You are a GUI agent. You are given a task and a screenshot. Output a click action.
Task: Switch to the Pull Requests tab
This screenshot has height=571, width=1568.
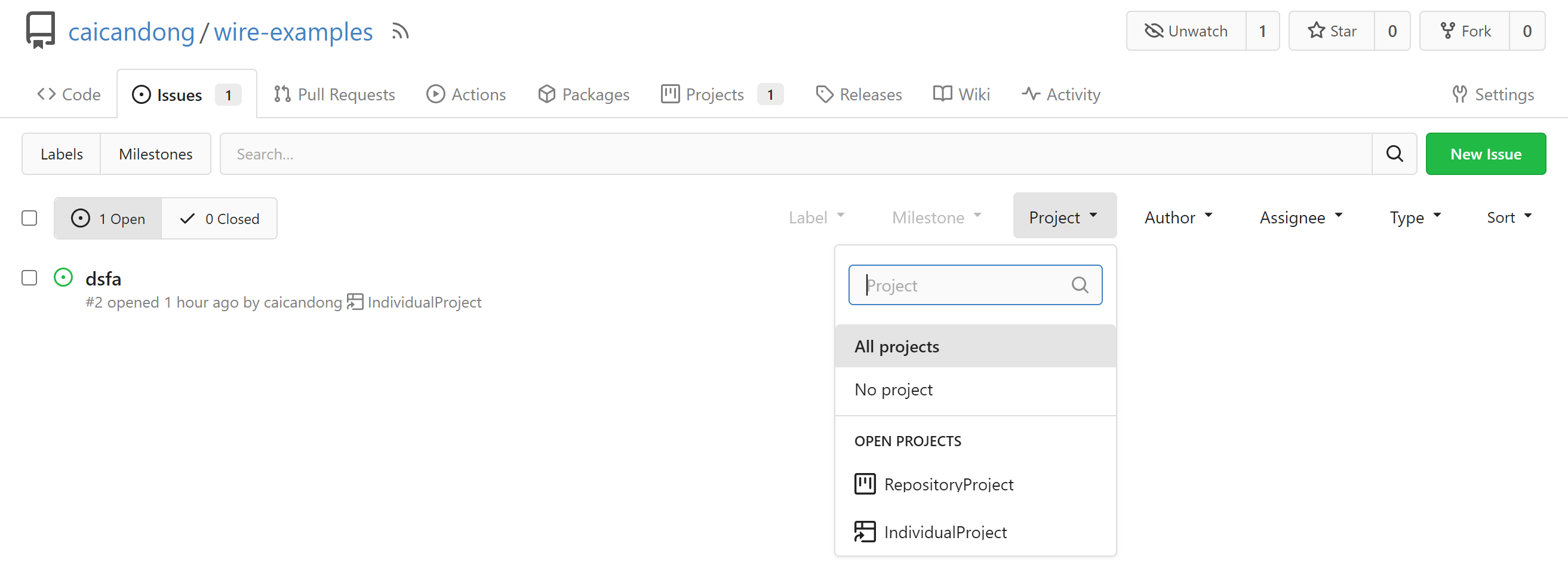334,94
